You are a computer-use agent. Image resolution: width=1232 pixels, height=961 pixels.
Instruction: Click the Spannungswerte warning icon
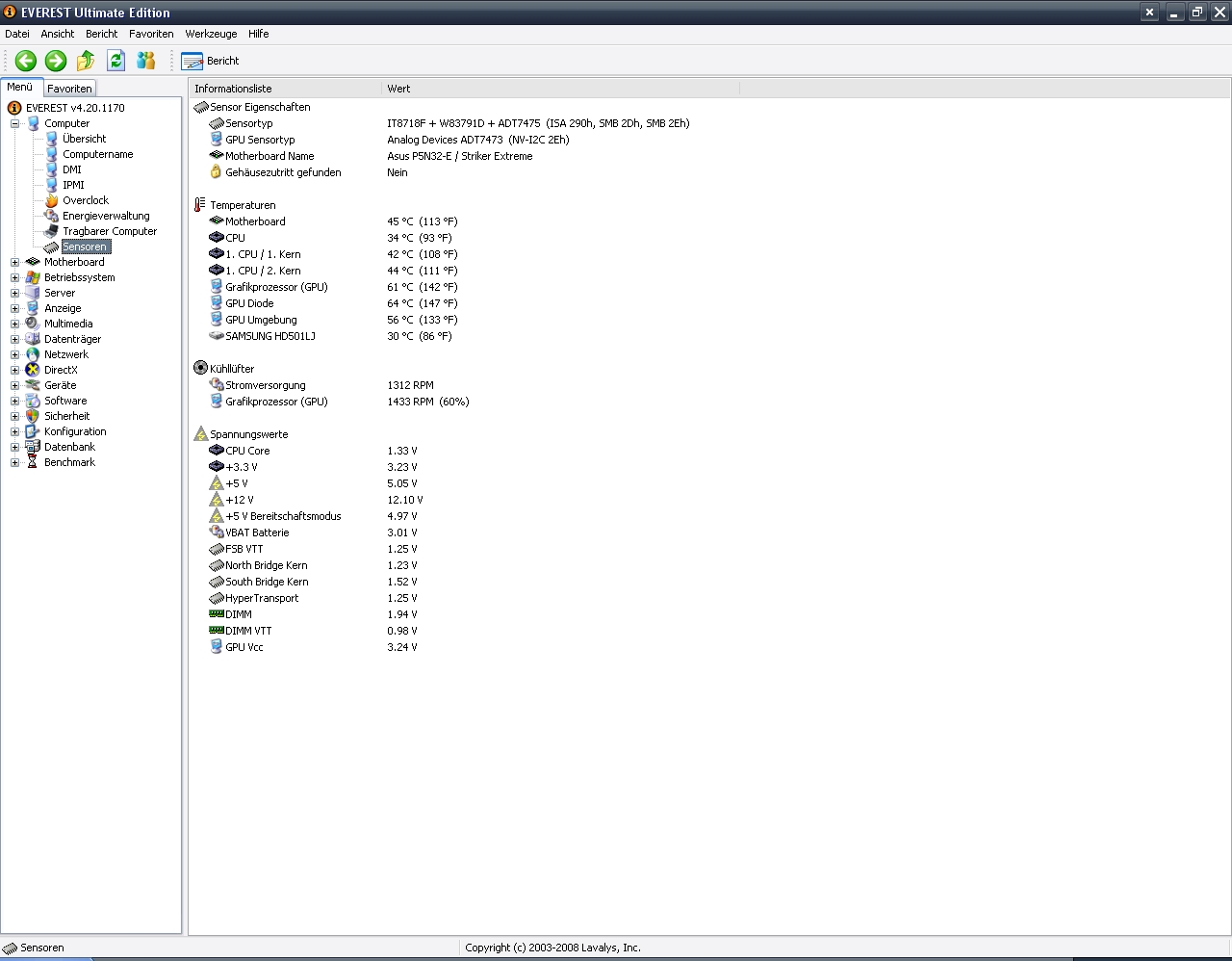click(x=200, y=434)
